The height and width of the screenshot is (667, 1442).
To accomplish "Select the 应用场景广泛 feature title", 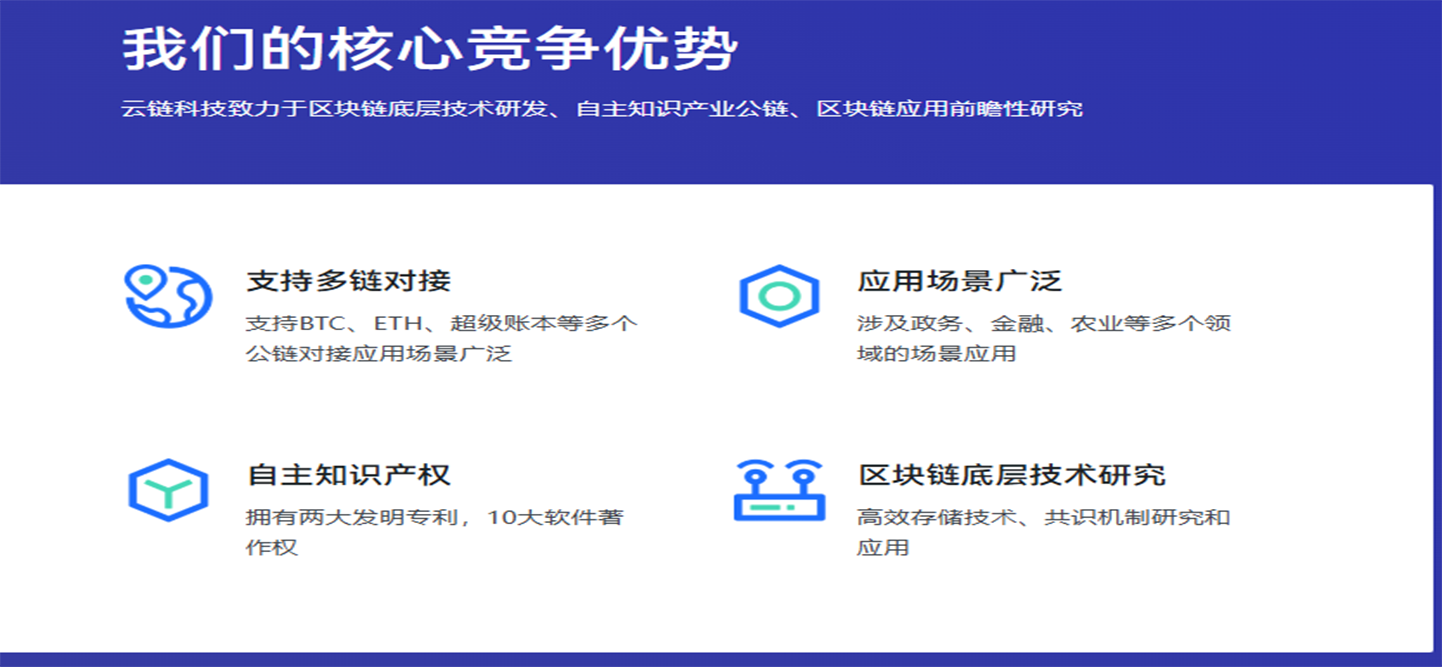I will click(960, 281).
